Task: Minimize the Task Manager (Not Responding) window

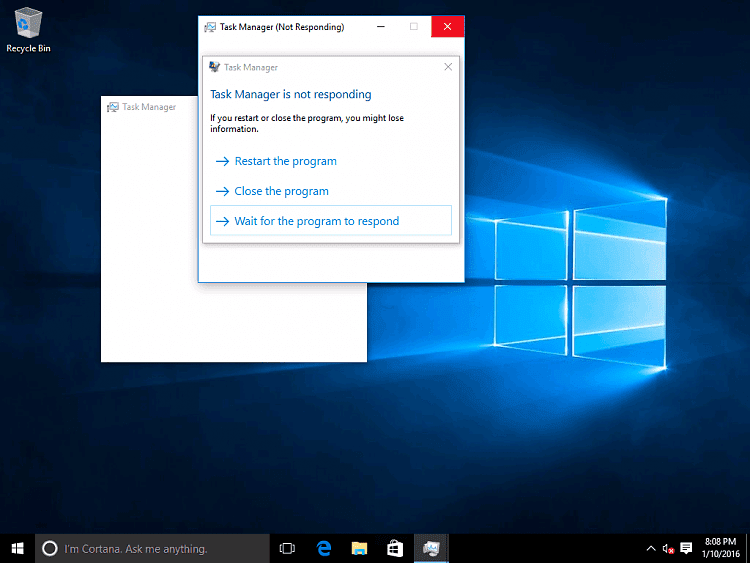Action: [381, 27]
